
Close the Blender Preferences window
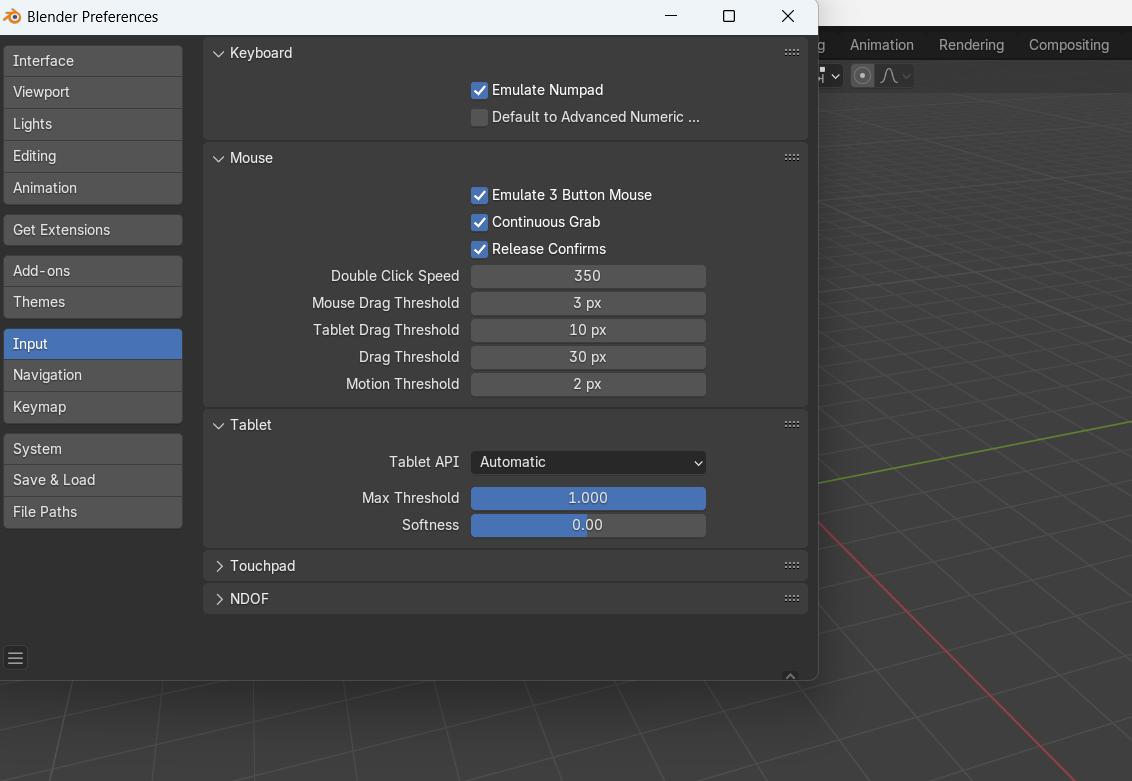point(788,16)
